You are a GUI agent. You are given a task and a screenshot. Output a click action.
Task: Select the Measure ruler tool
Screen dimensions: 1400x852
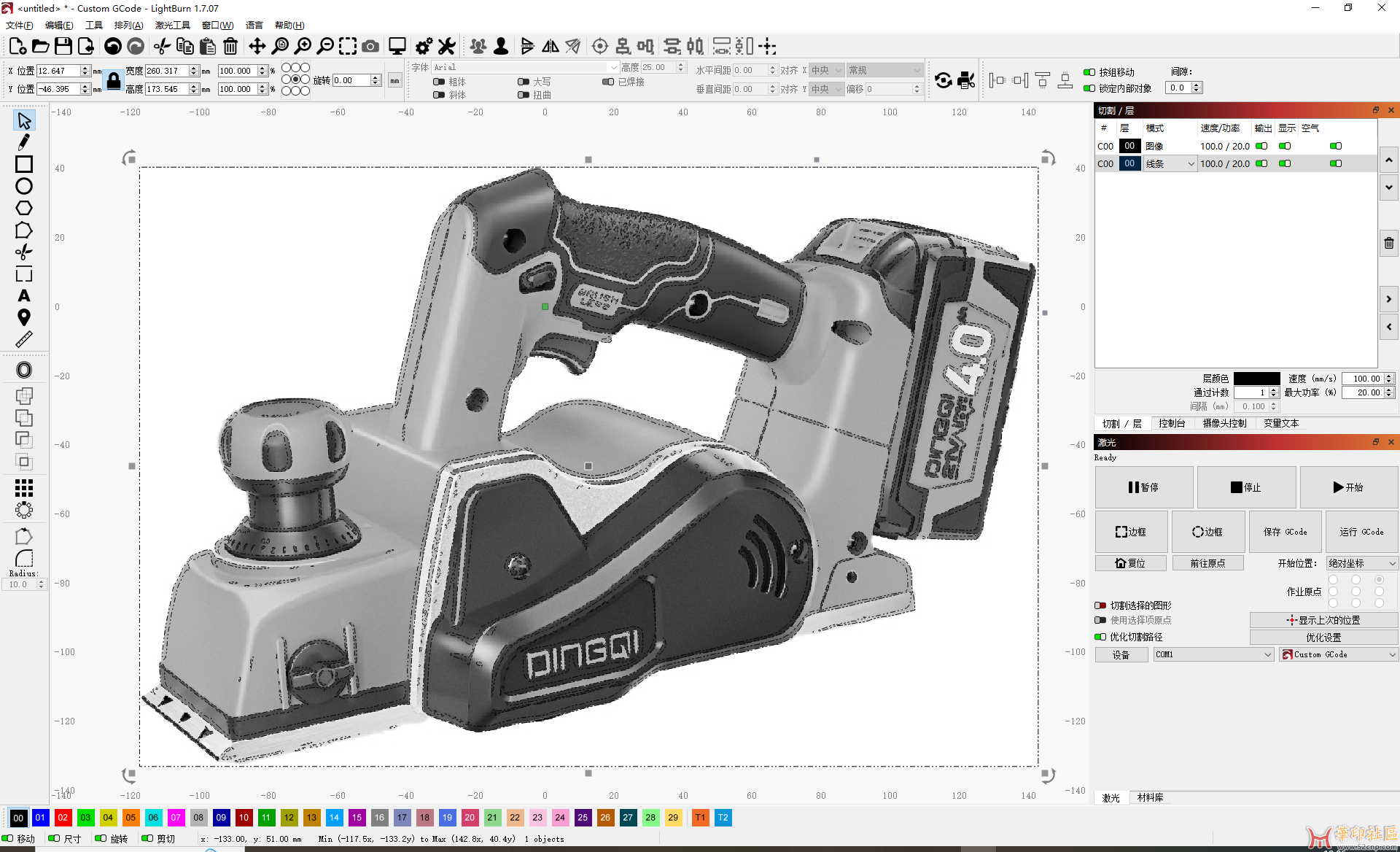pyautogui.click(x=24, y=339)
